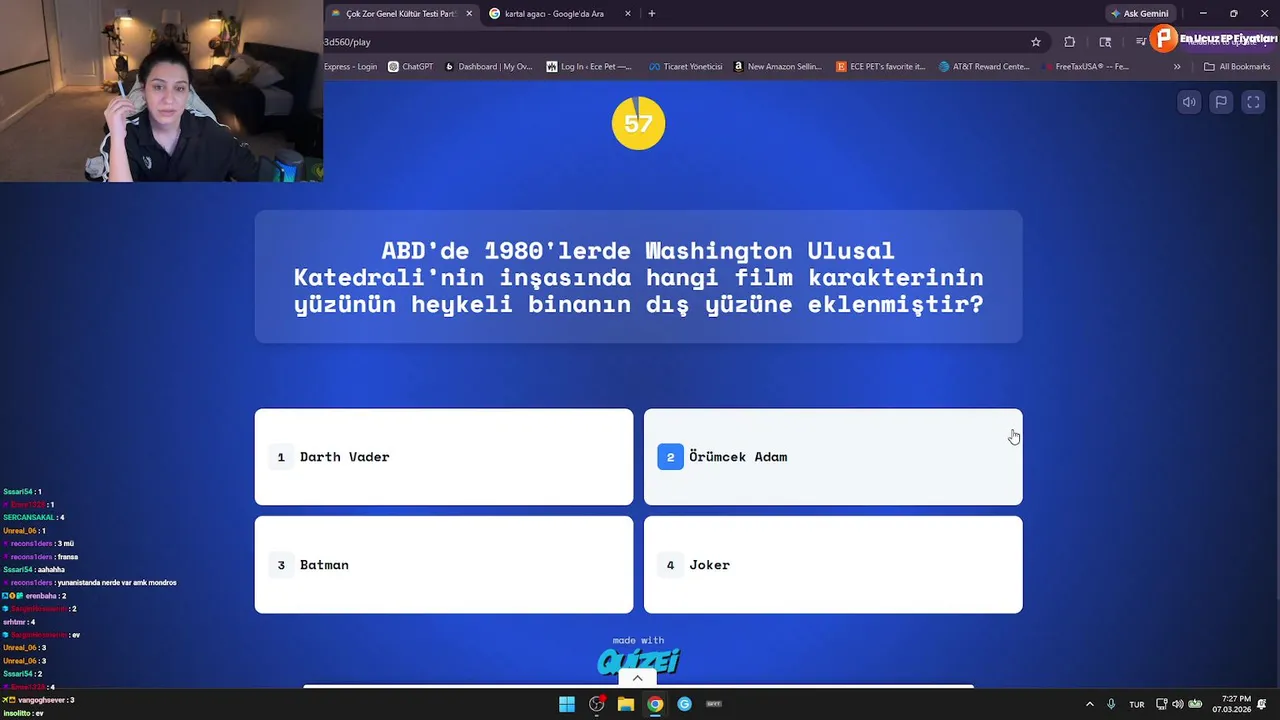Open All Bookmarks folder

[x=1237, y=67]
